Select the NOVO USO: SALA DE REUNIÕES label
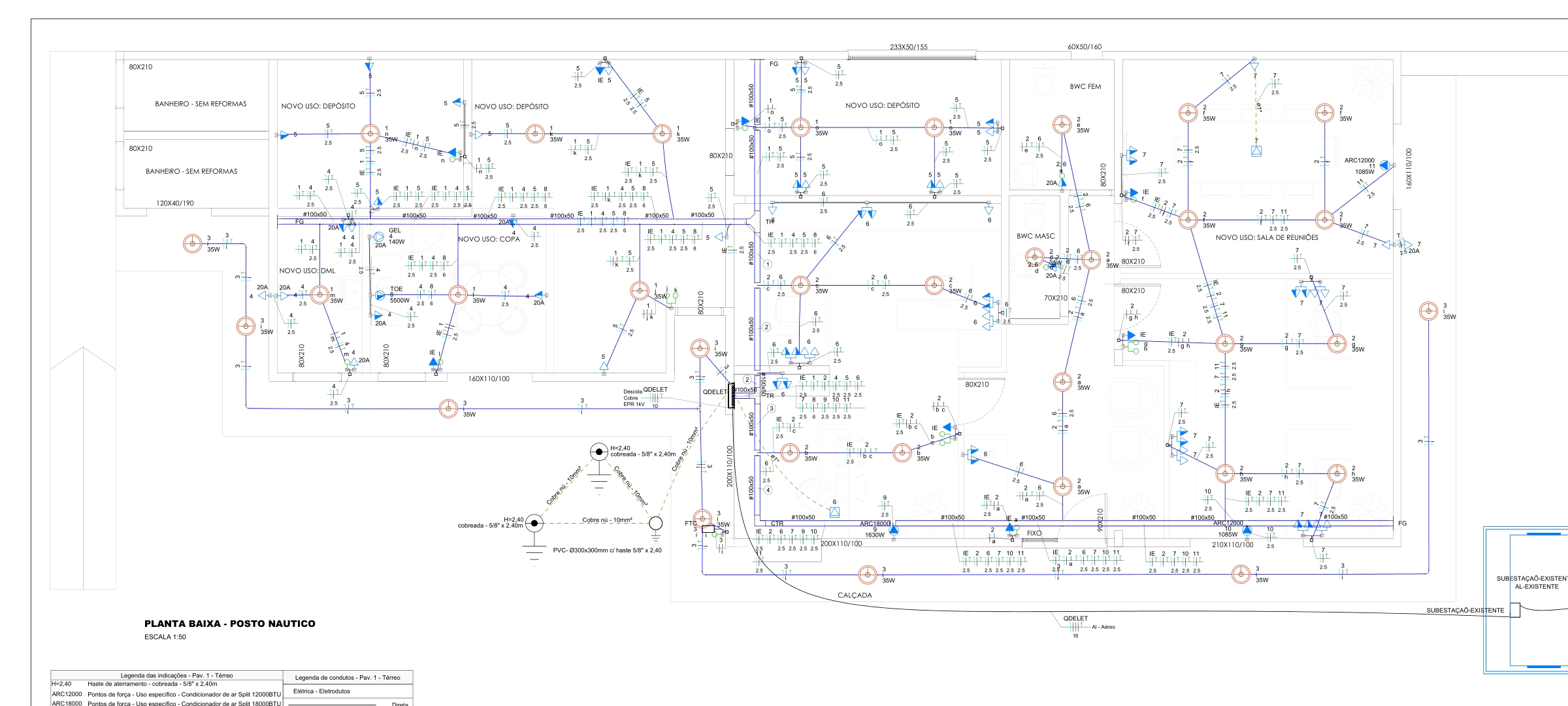Screen dimensions: 1568x706 point(1266,237)
